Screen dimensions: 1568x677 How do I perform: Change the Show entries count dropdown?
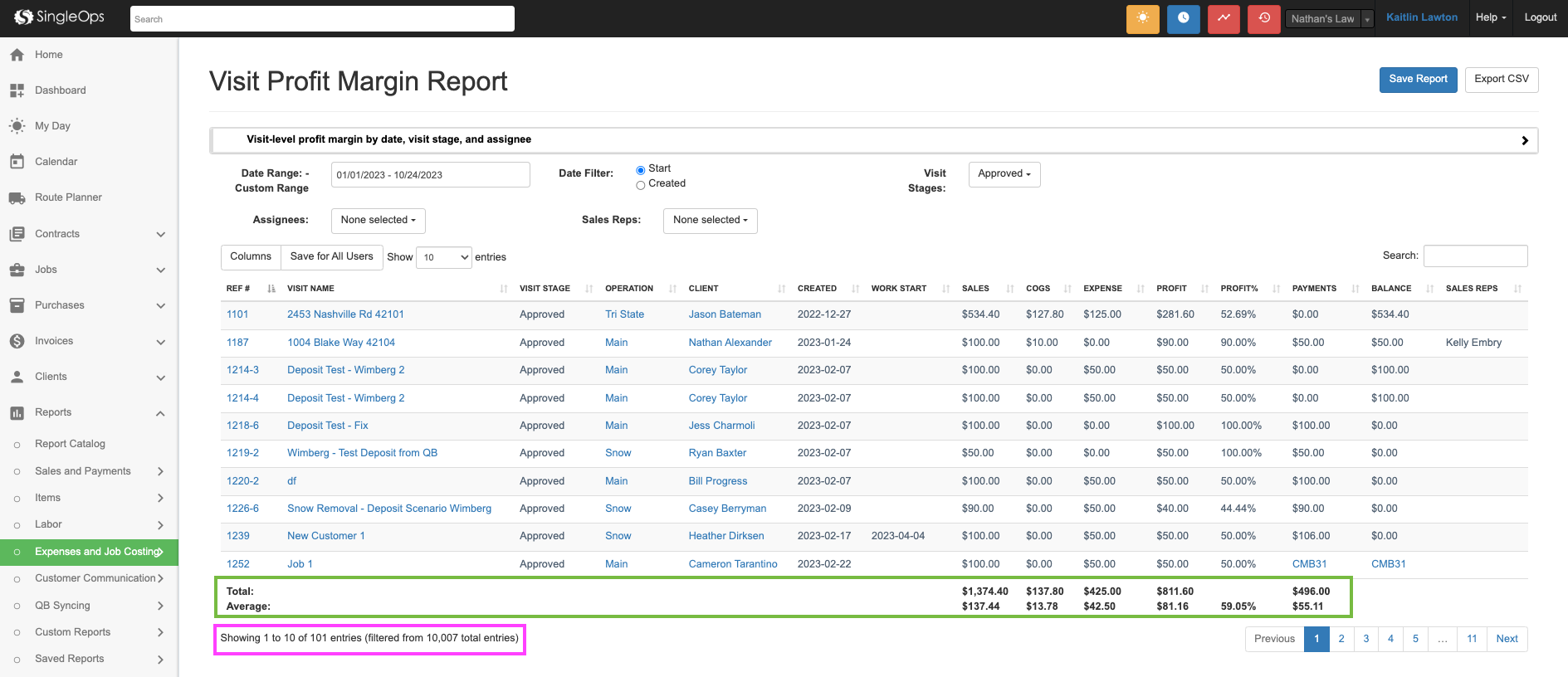443,257
